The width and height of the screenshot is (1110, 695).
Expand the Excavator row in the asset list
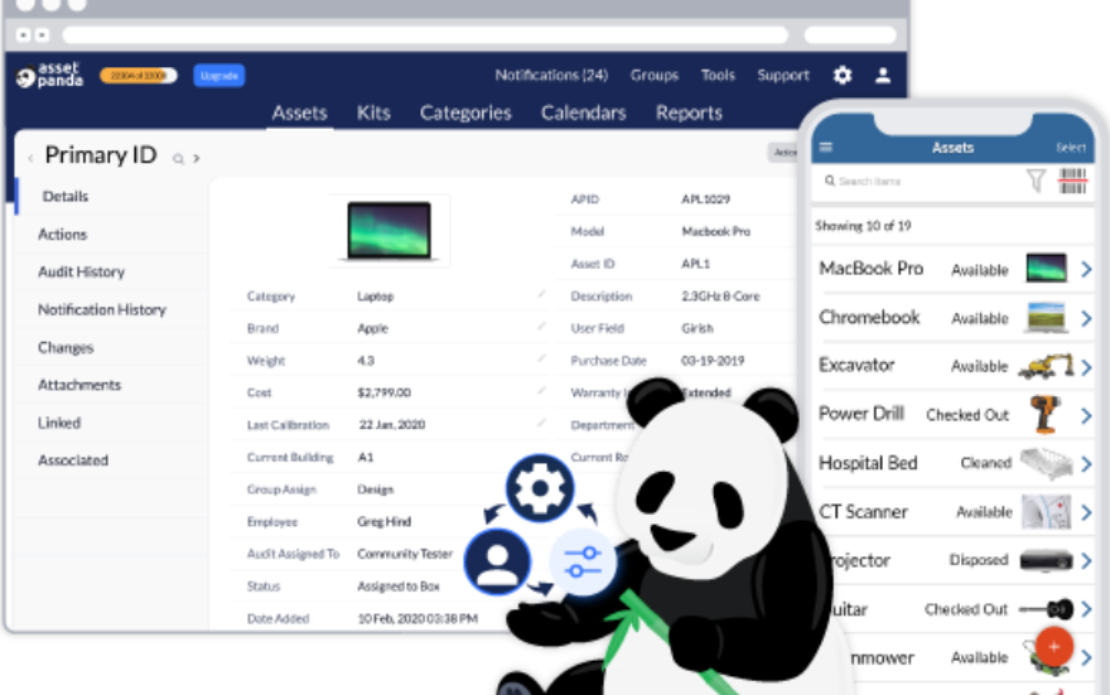tap(1086, 366)
